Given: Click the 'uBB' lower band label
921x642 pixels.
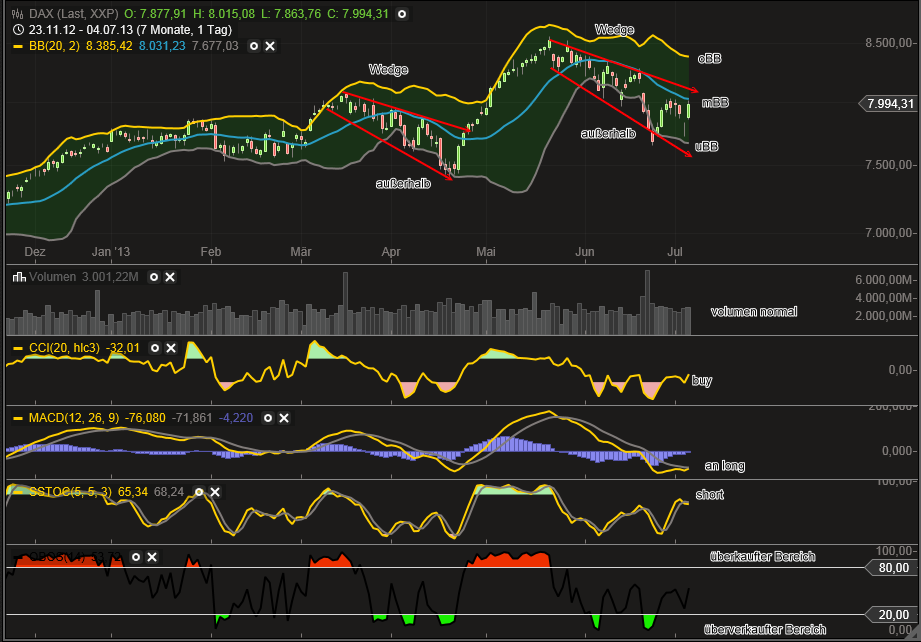Looking at the screenshot, I should click(x=707, y=146).
